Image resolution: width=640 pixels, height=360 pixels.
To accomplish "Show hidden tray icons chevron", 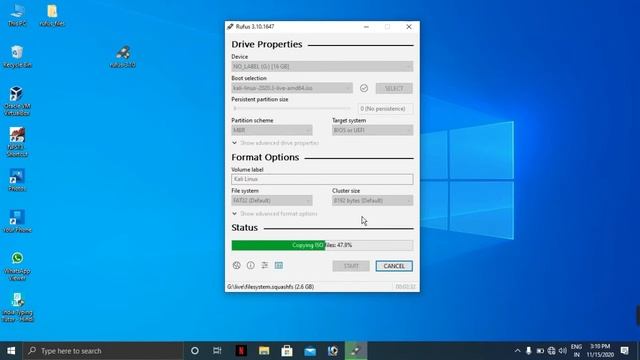I will click(517, 351).
